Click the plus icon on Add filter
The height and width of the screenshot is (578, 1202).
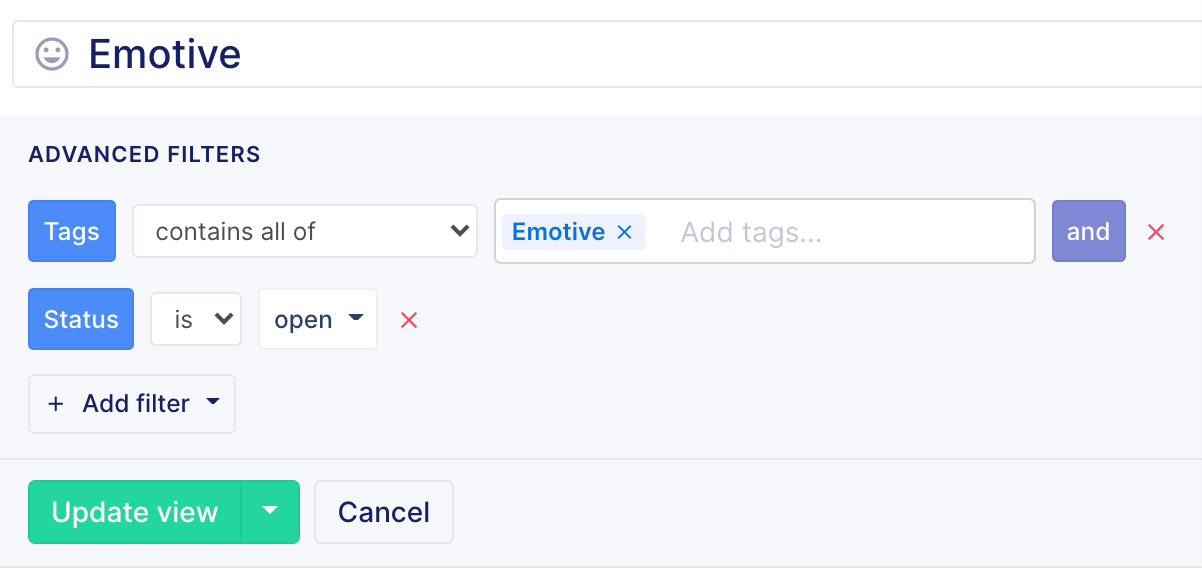point(56,404)
